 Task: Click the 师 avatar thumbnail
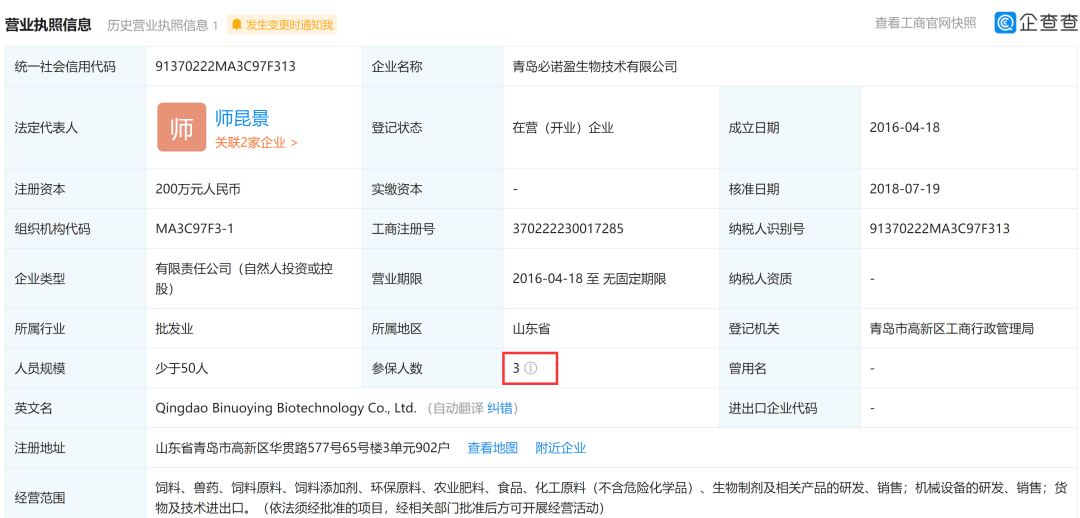182,127
